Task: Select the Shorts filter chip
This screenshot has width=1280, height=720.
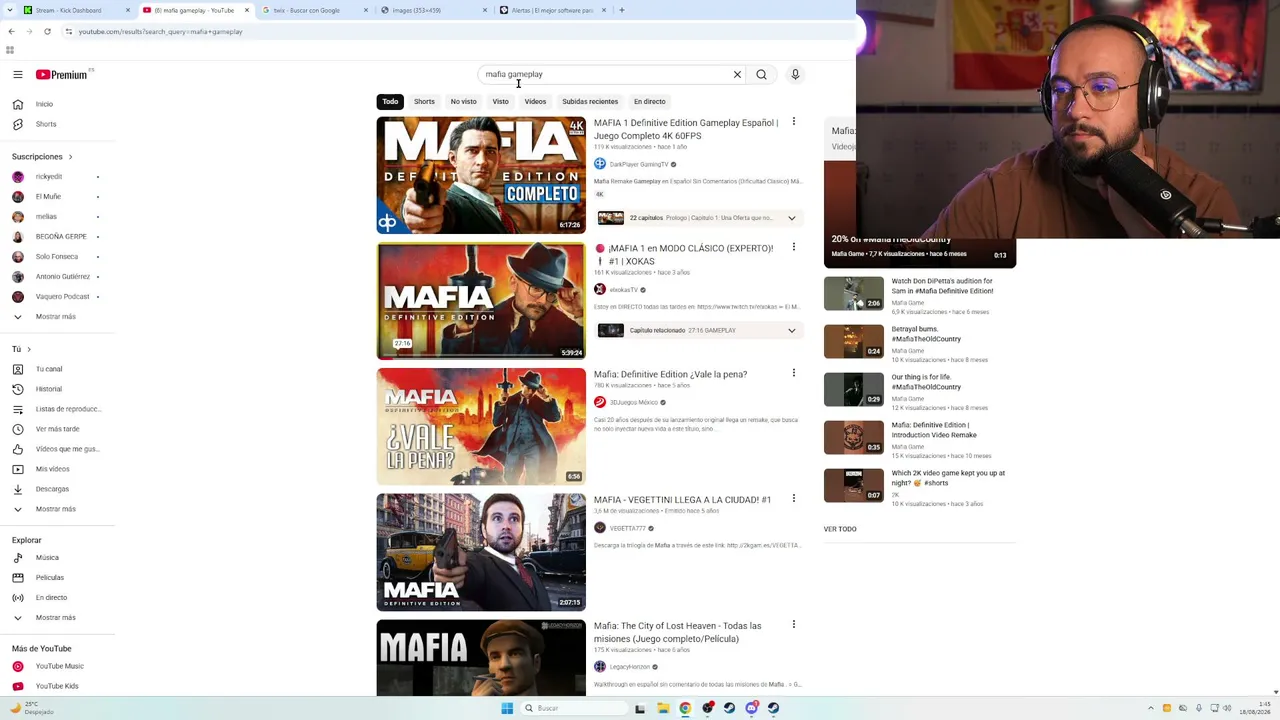Action: (x=424, y=102)
